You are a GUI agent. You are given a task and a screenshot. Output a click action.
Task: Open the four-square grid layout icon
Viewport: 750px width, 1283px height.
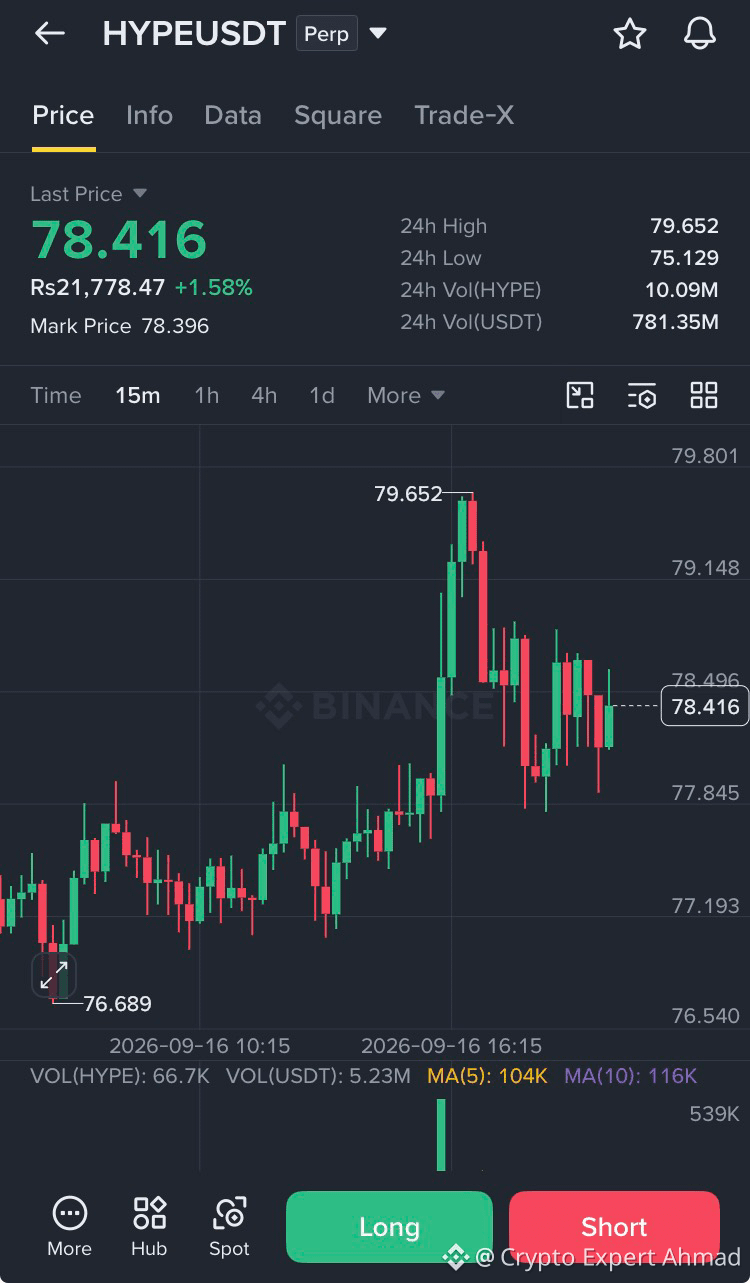pos(704,395)
